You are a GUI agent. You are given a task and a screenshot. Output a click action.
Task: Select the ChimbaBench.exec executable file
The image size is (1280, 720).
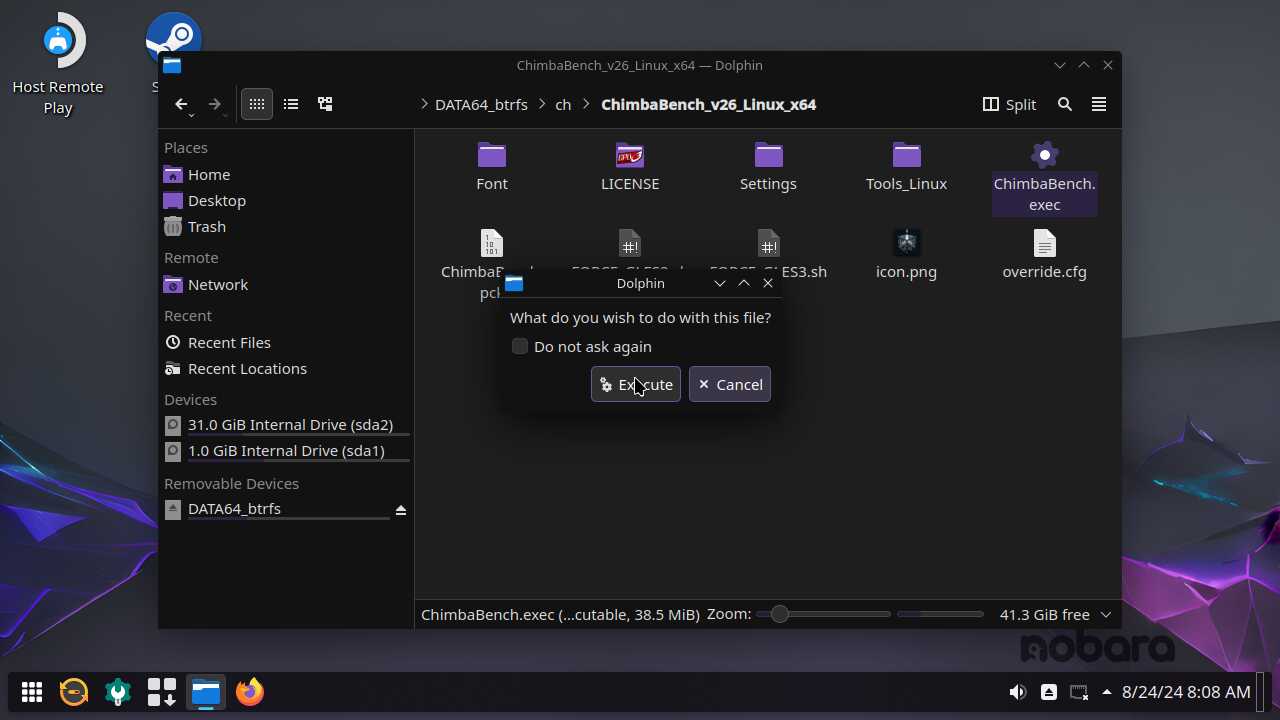[1044, 177]
